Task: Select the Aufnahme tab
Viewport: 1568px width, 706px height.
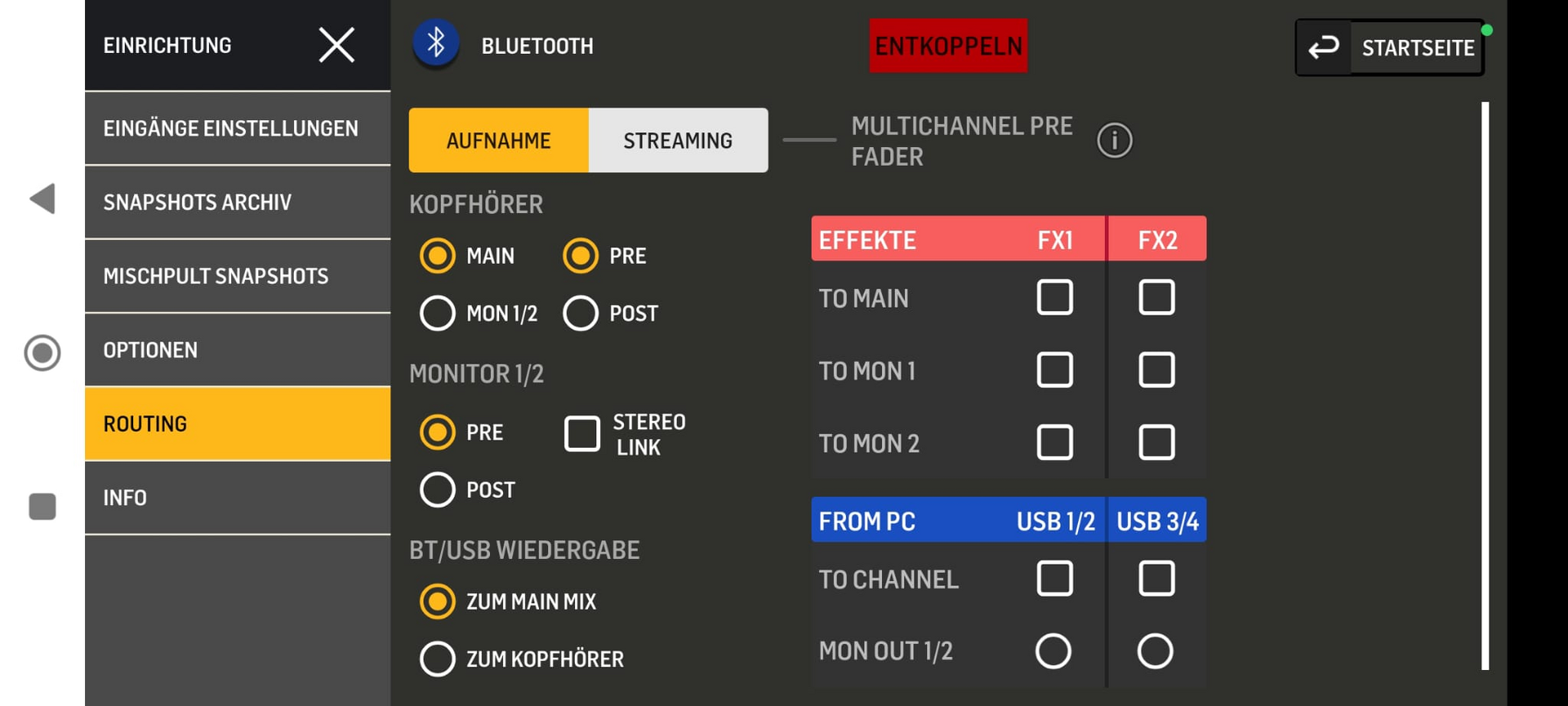Action: coord(498,141)
